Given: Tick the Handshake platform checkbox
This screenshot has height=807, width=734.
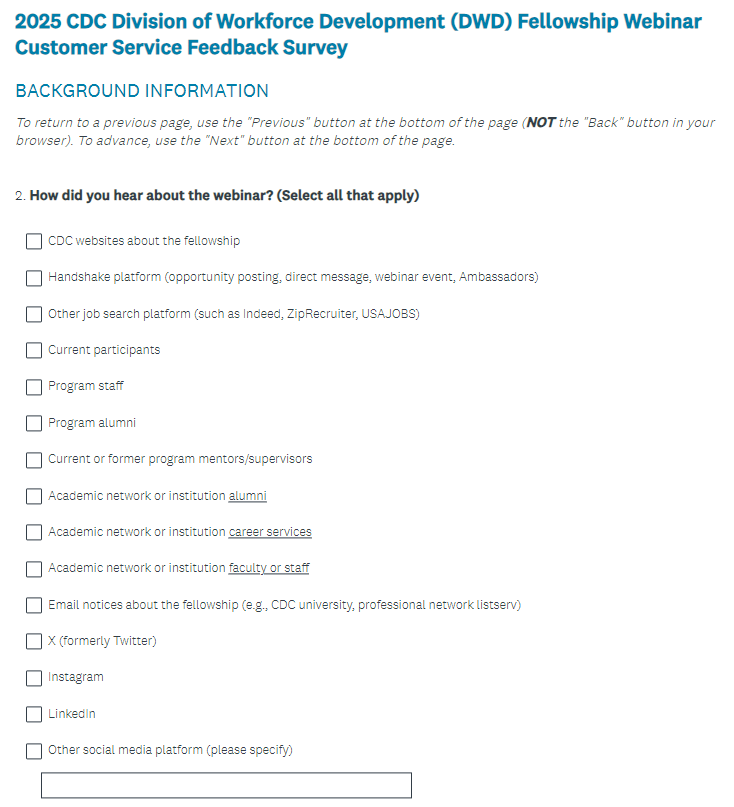Looking at the screenshot, I should (34, 277).
